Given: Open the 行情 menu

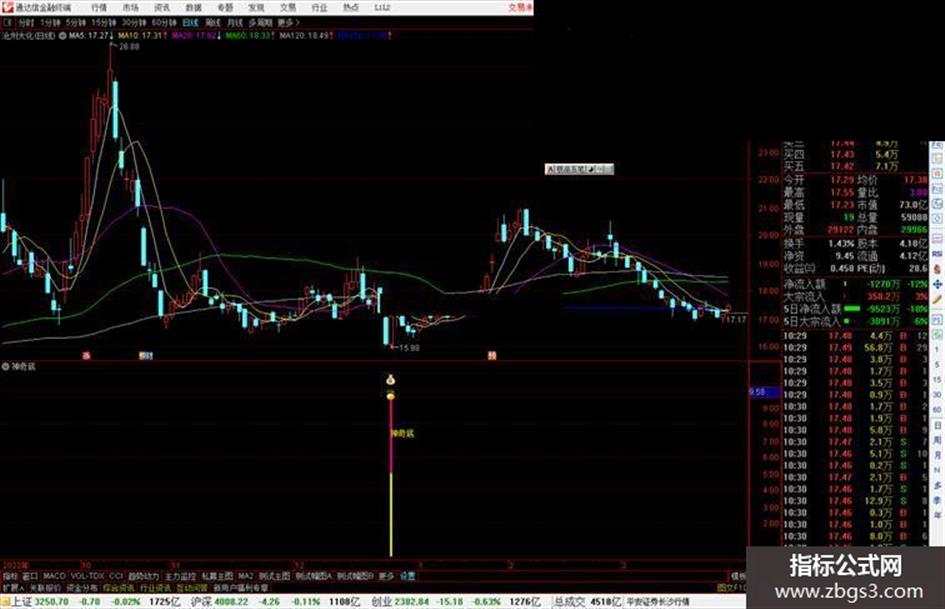Looking at the screenshot, I should click(99, 7).
